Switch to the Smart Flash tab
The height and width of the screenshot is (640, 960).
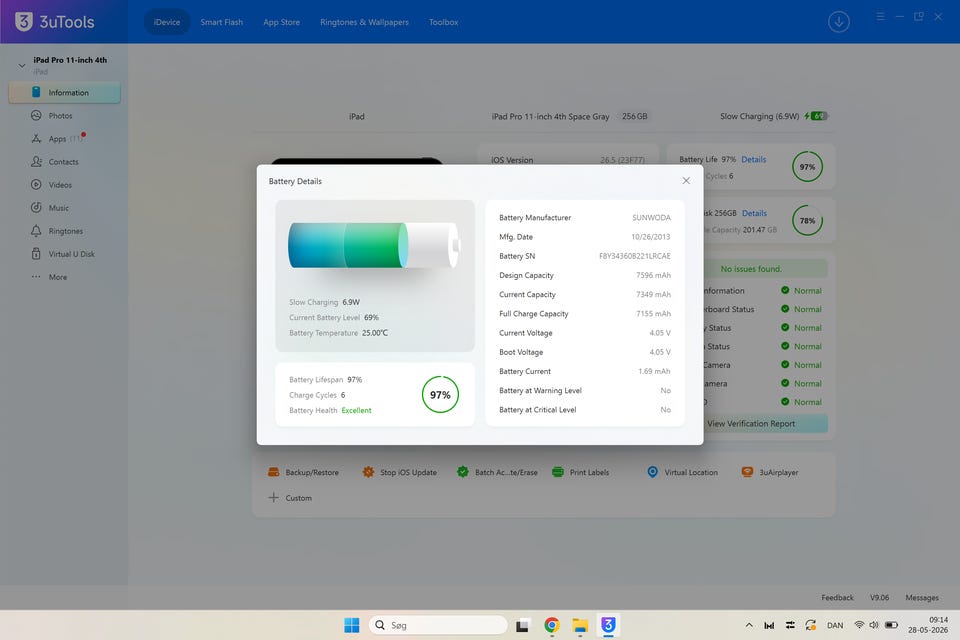click(x=222, y=22)
